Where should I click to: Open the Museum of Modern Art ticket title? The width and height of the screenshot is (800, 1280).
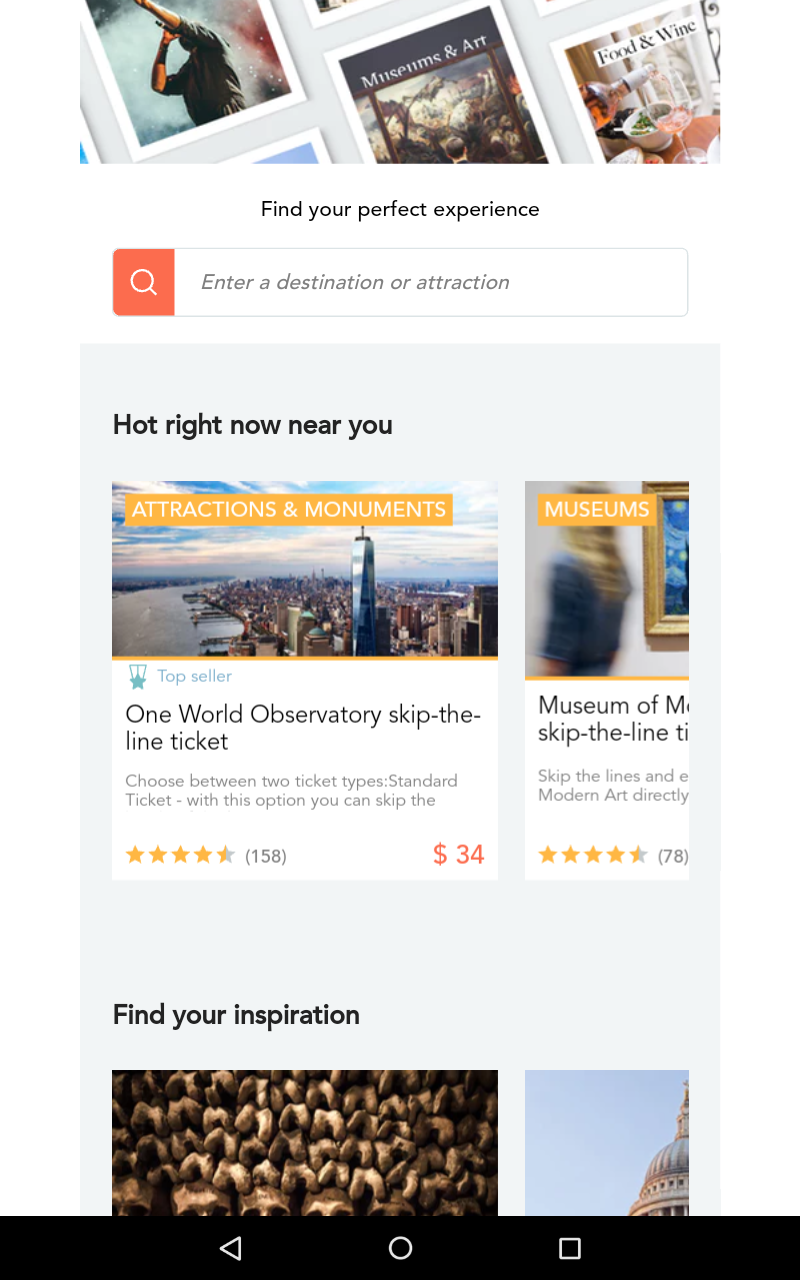tap(612, 718)
